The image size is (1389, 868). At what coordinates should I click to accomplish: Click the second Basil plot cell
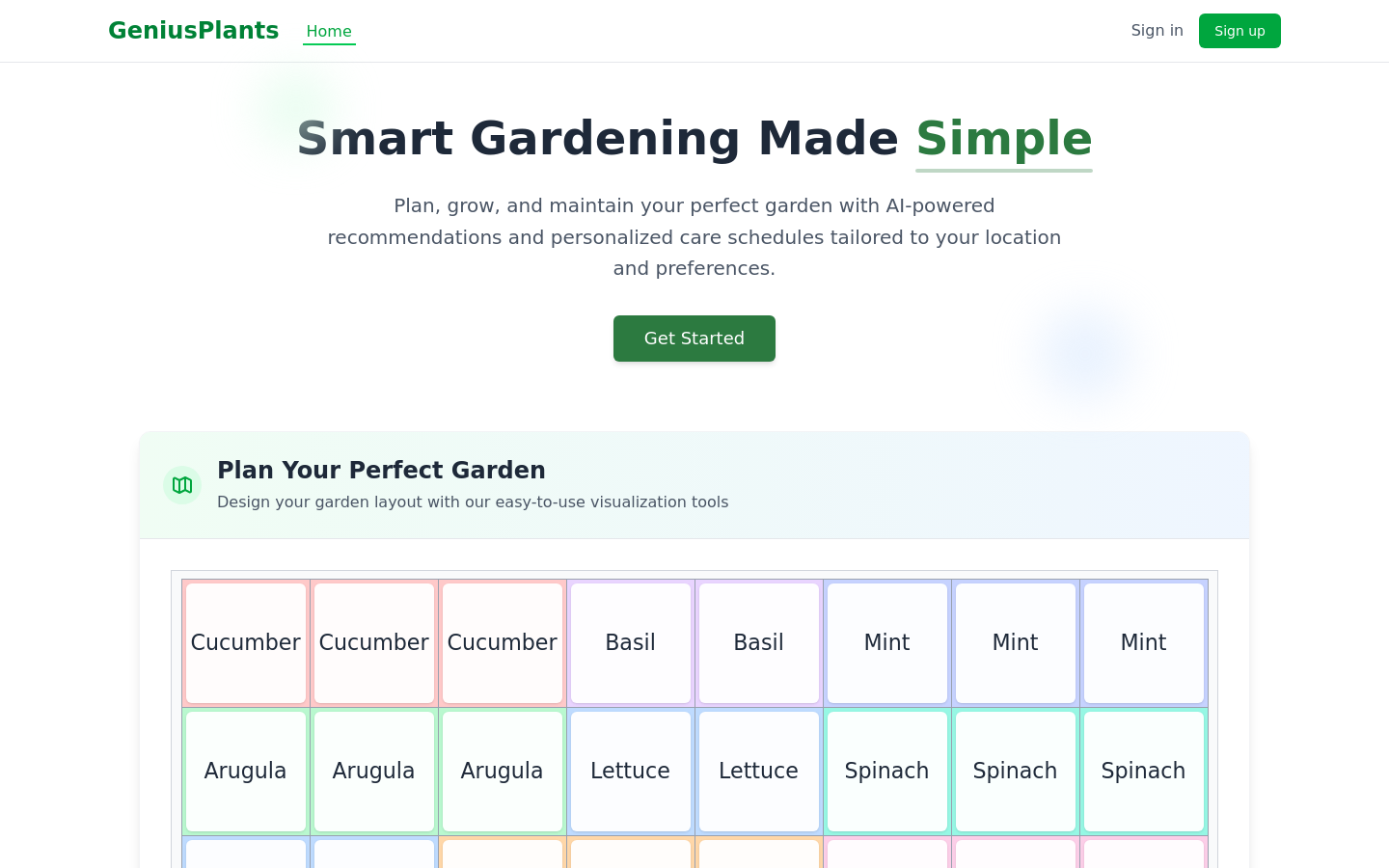[x=759, y=643]
